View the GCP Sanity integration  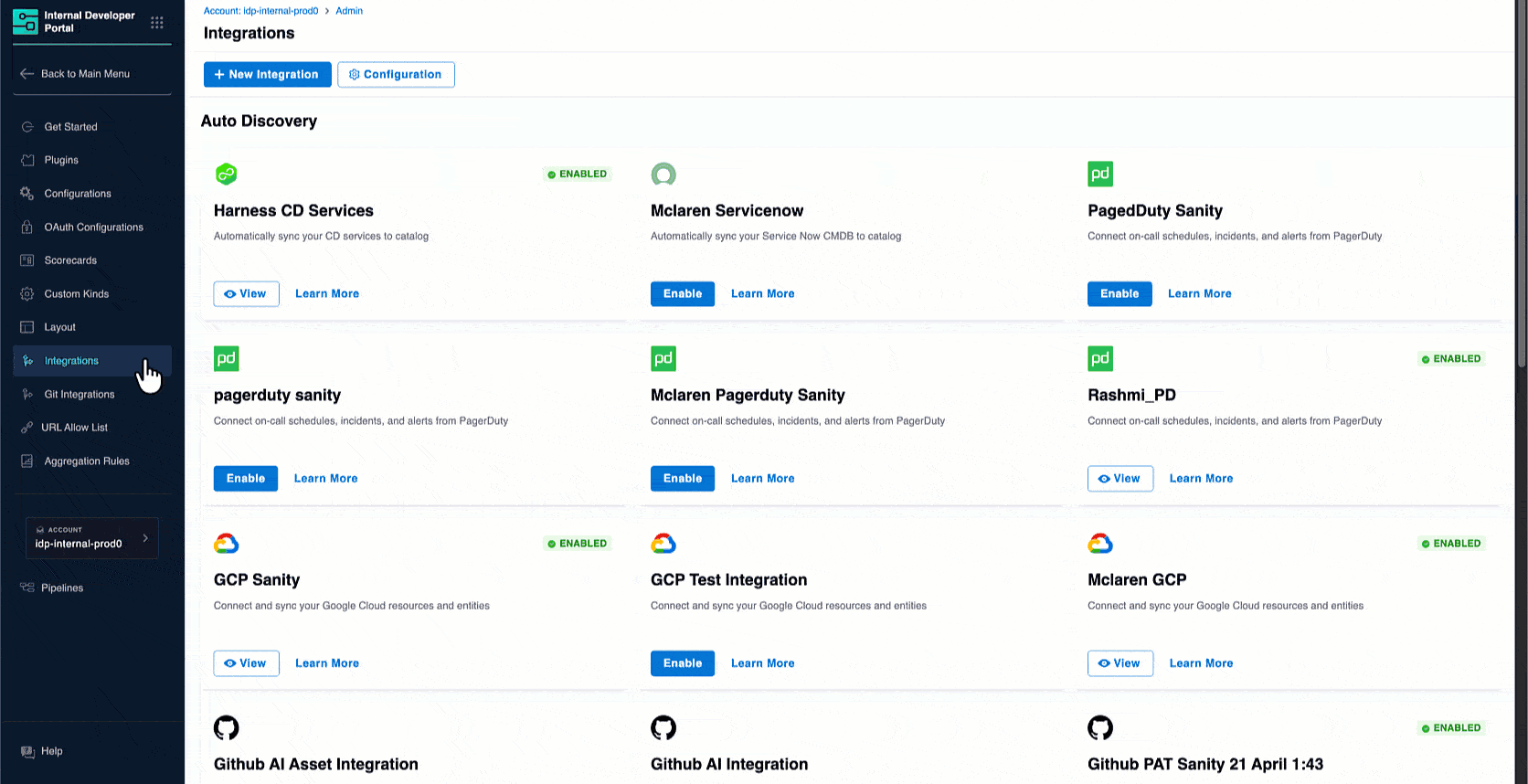pos(246,663)
